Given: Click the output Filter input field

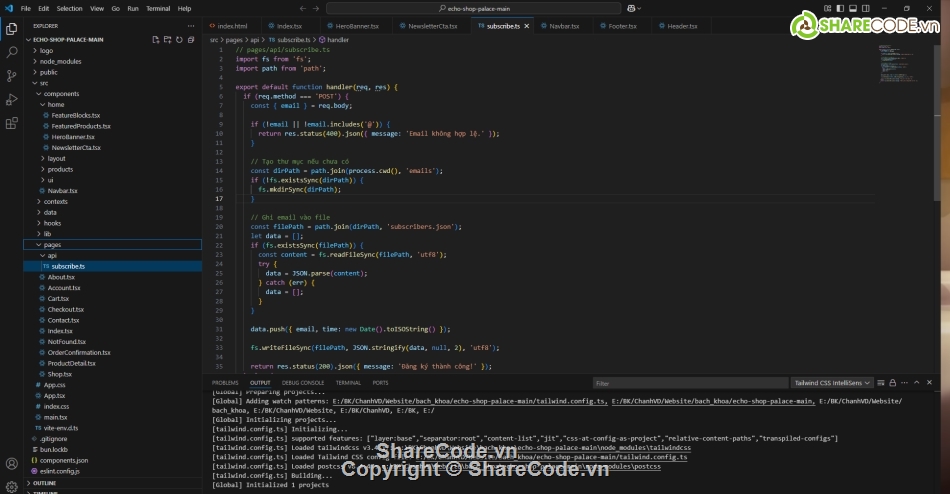Looking at the screenshot, I should pyautogui.click(x=690, y=383).
